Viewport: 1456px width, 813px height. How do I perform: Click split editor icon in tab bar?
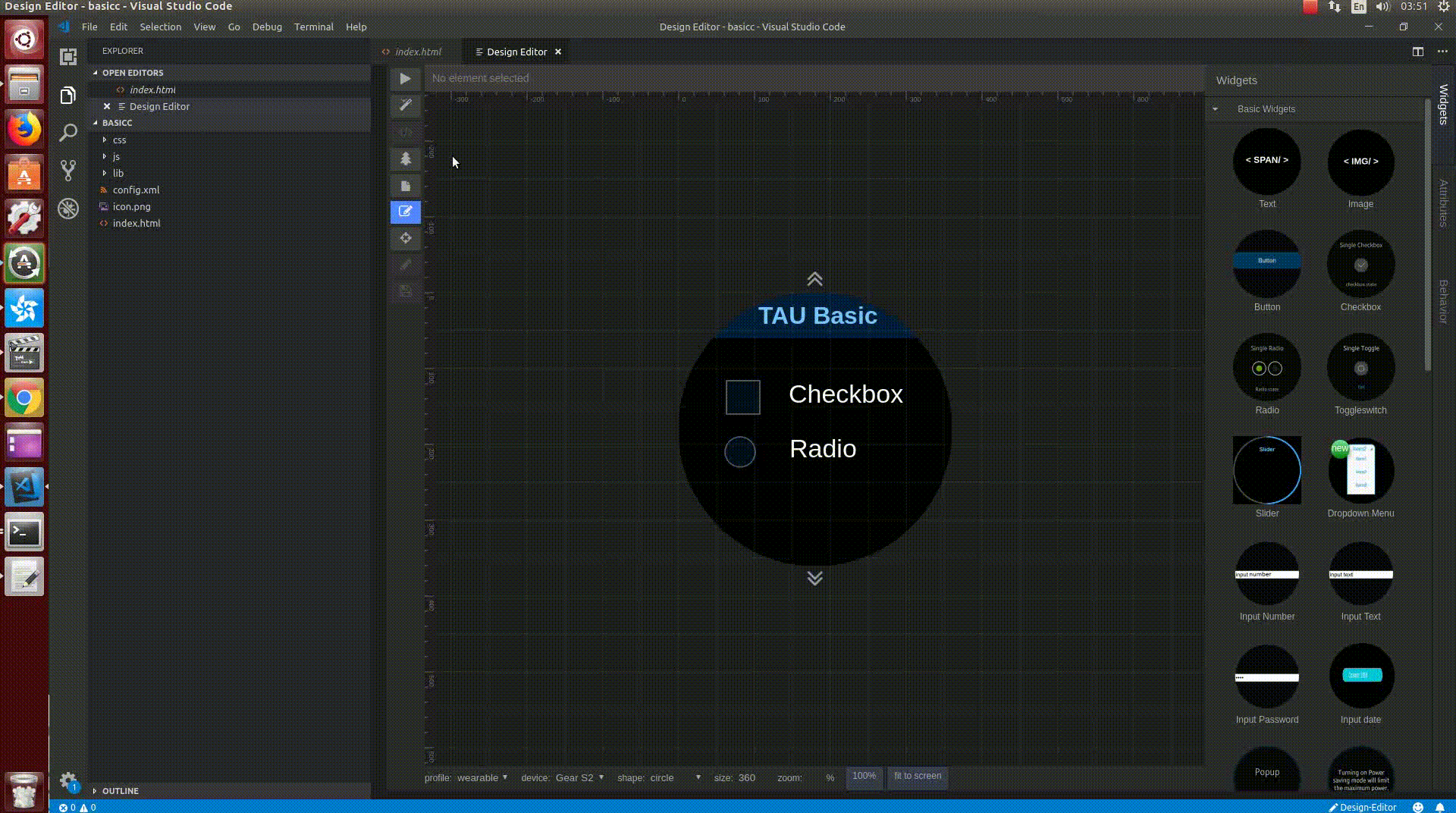pyautogui.click(x=1417, y=52)
